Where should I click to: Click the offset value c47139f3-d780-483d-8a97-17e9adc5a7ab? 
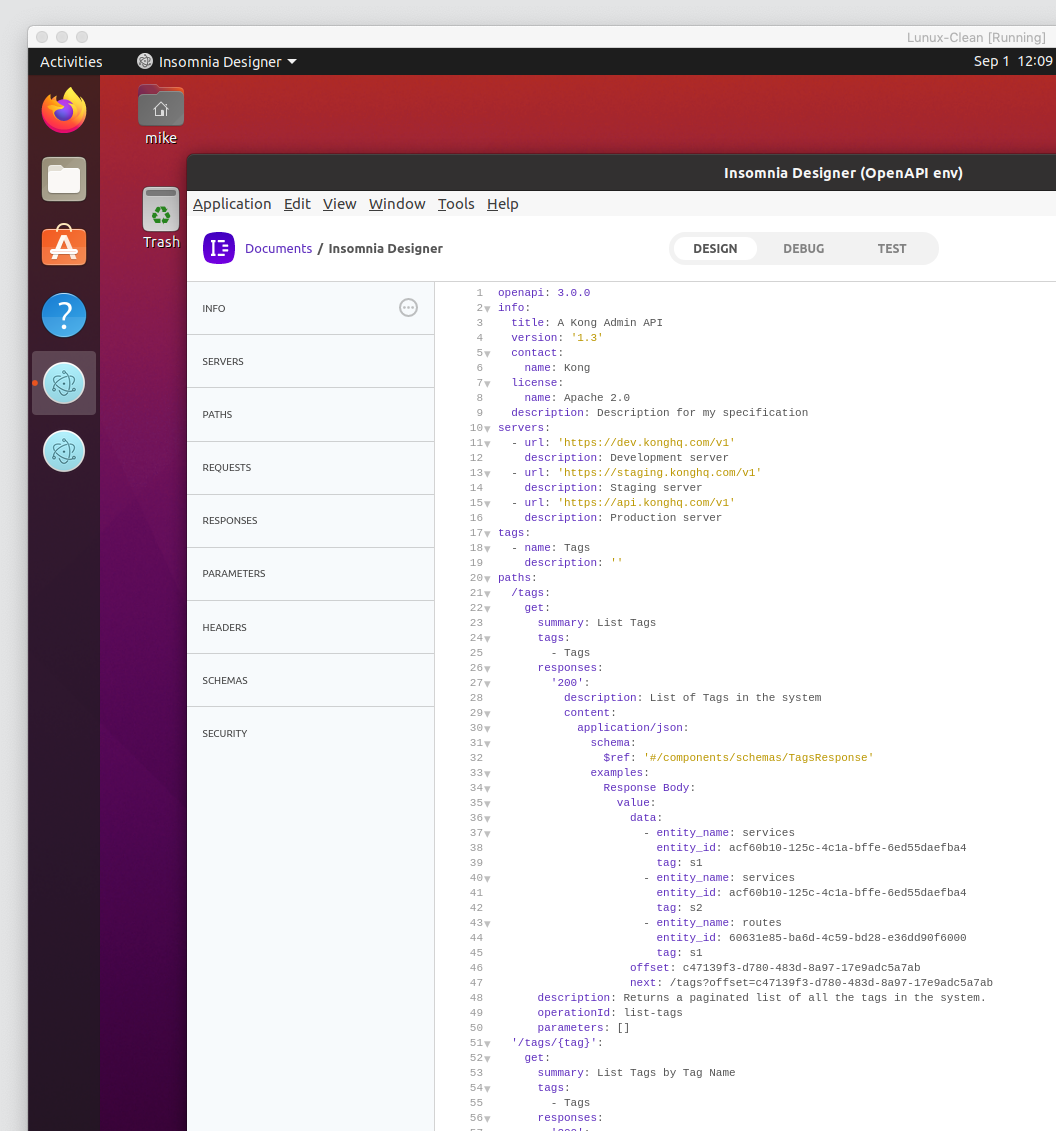801,968
